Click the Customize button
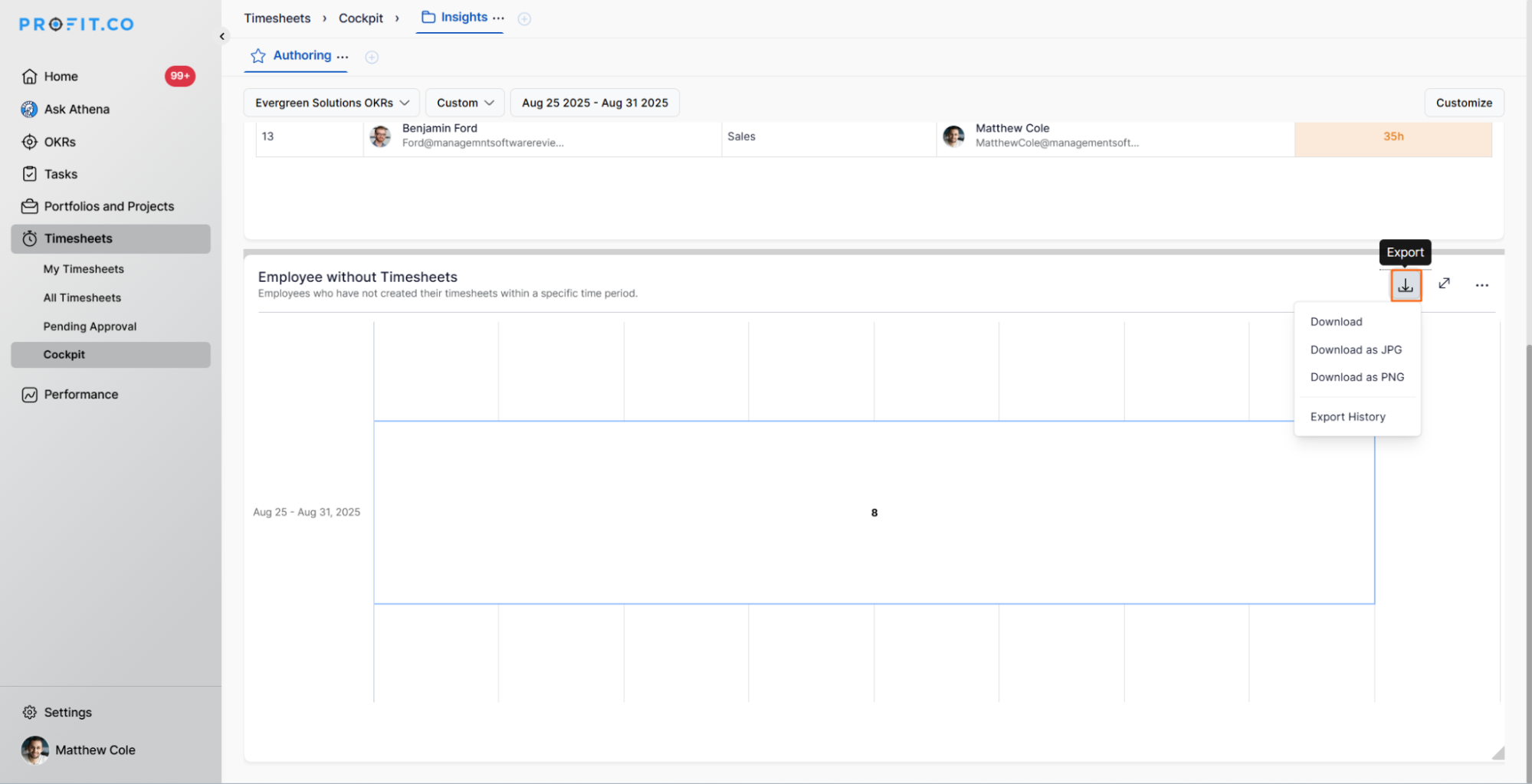Viewport: 1532px width, 784px height. pos(1463,103)
